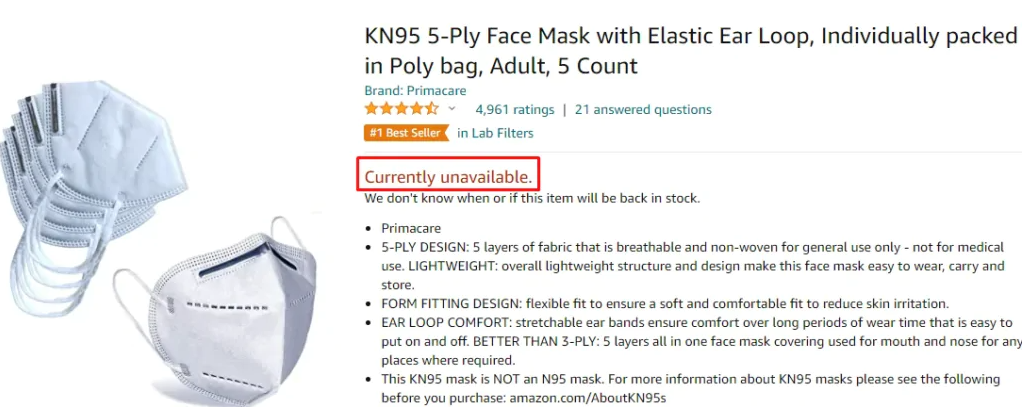Screen dimensions: 1025x407
Task: Click the half-filled fifth rating star
Action: 432,109
